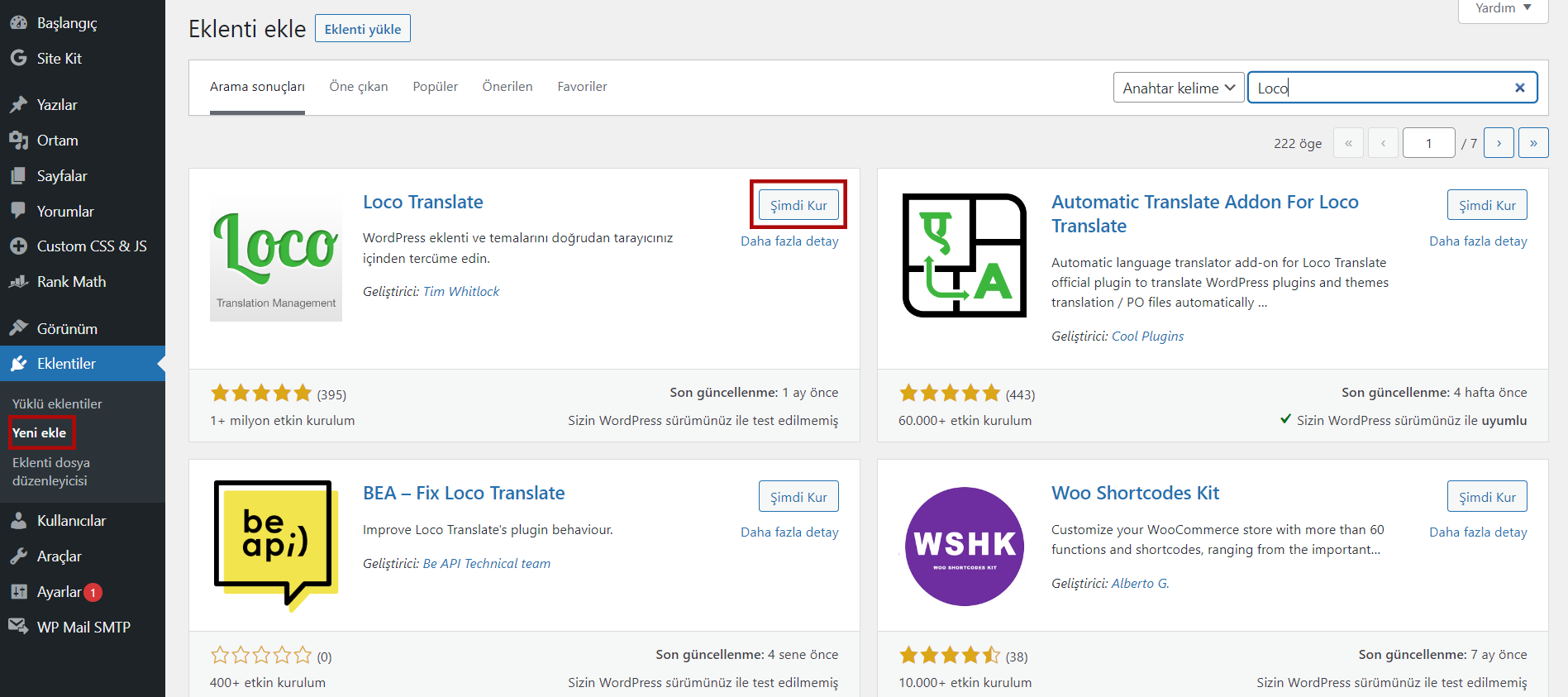Viewport: 1568px width, 697px height.
Task: Click the Sayfalar pages icon
Action: click(x=18, y=176)
